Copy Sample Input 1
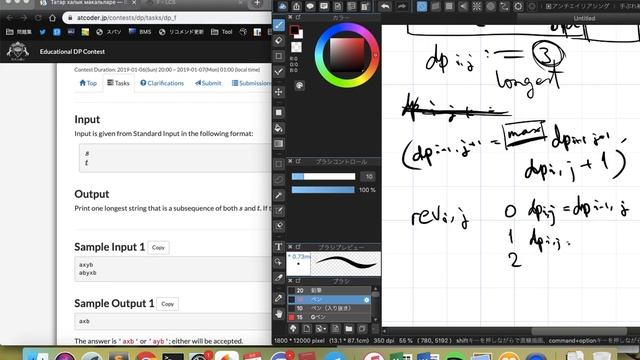The height and width of the screenshot is (360, 640). coord(158,247)
